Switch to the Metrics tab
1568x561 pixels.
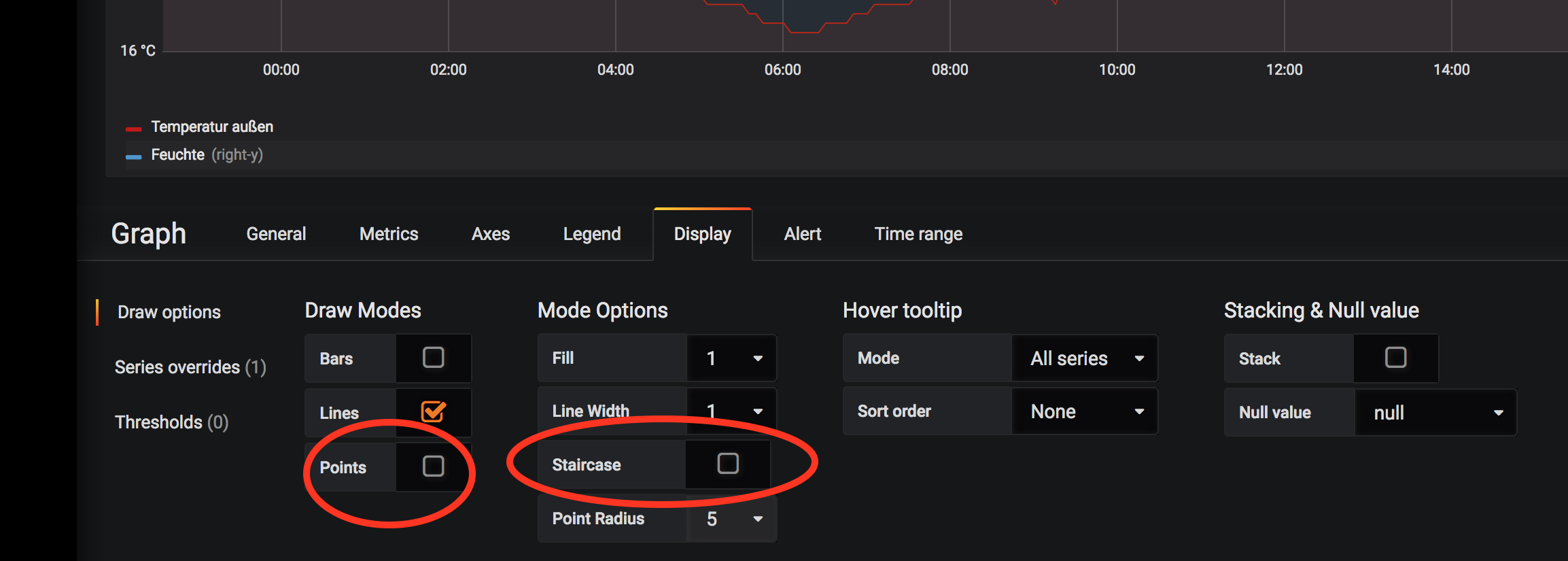click(389, 234)
